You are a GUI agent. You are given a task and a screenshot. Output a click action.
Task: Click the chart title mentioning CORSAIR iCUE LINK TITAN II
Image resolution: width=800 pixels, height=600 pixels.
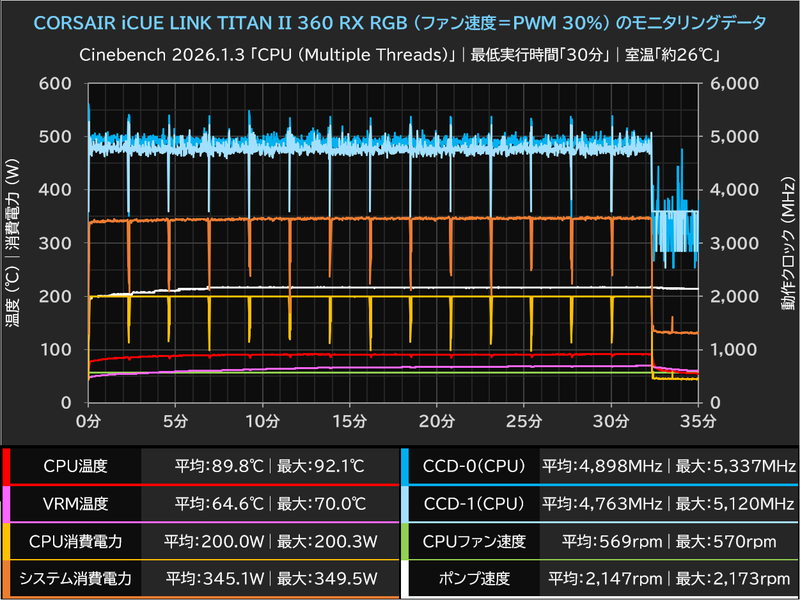[x=400, y=23]
